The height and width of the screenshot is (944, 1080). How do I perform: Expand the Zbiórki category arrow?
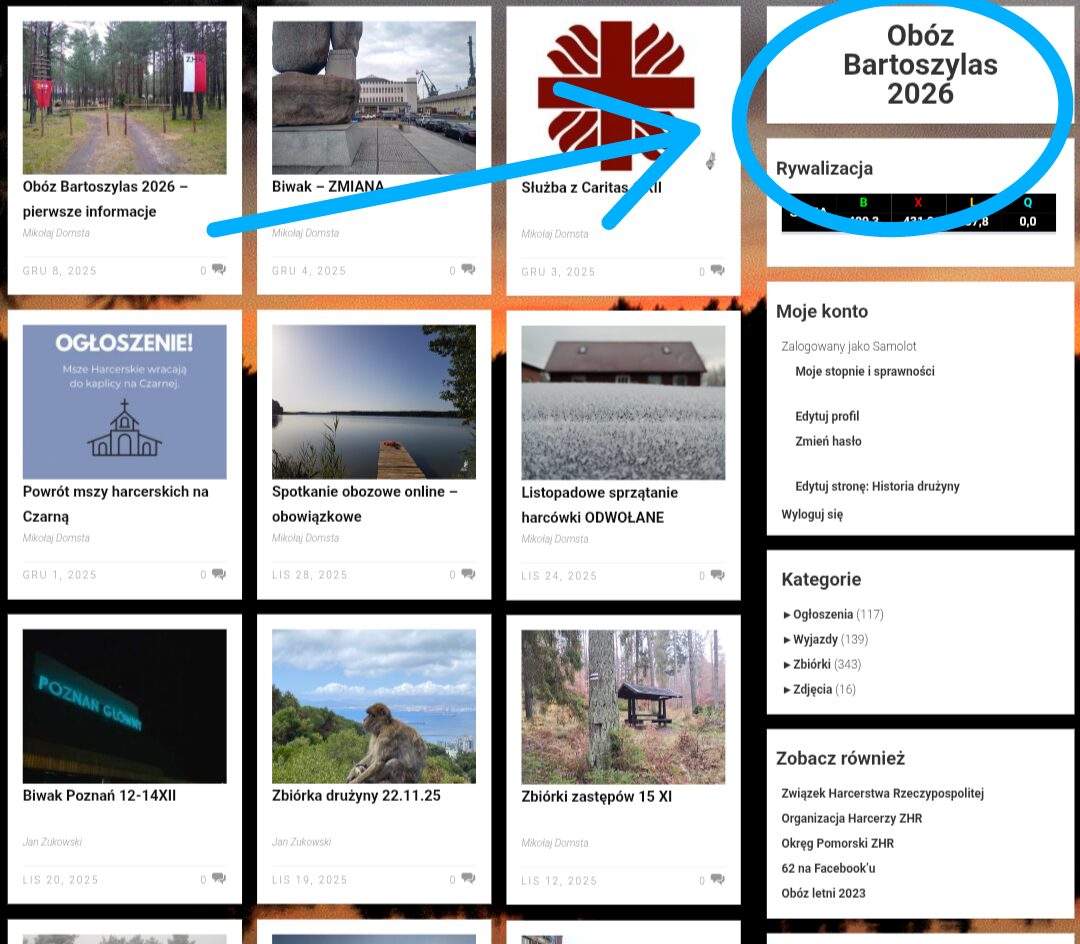(787, 664)
